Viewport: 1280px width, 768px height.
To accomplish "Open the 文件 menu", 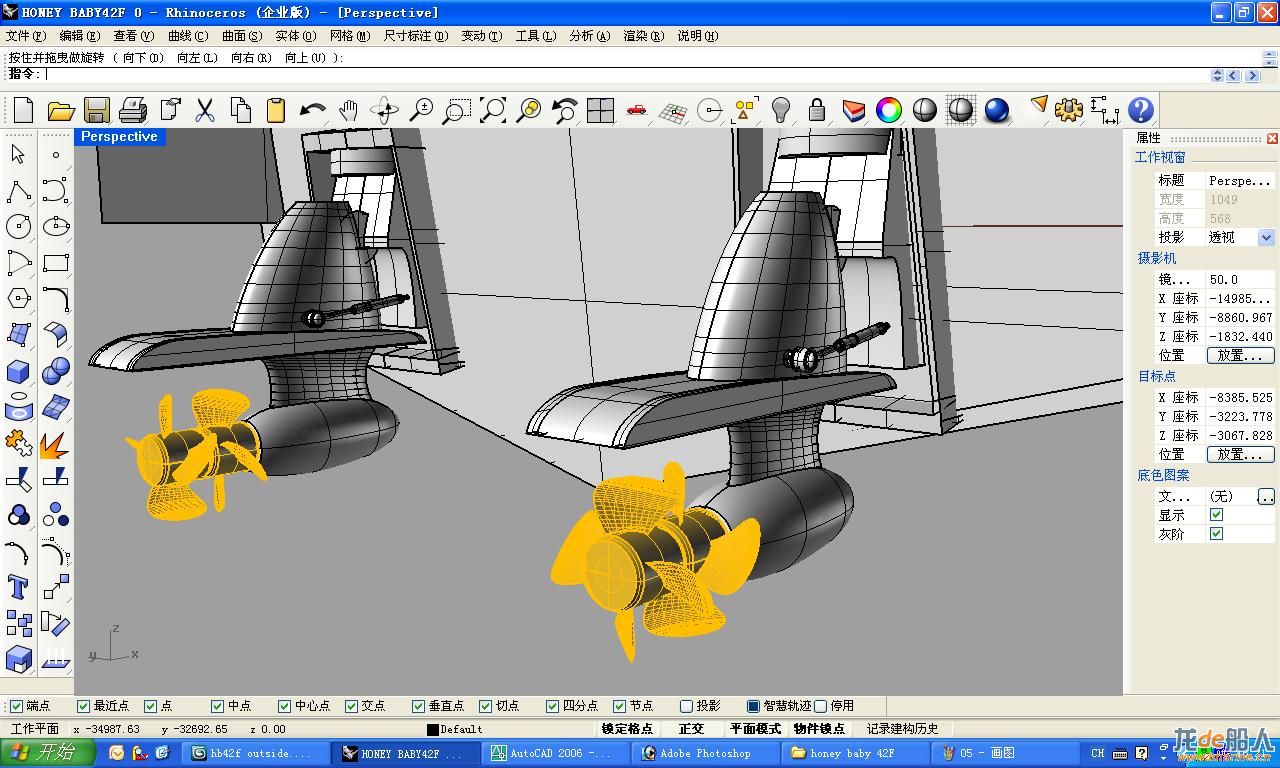I will point(25,36).
